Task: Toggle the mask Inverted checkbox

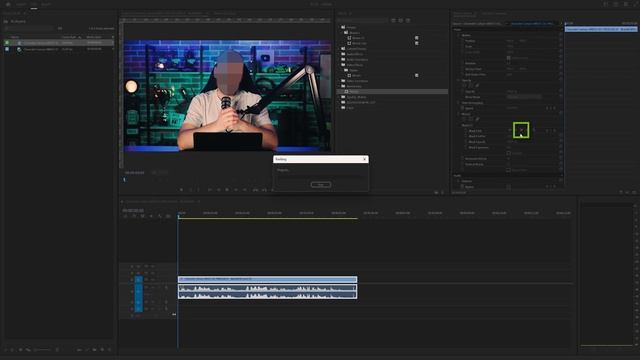Action: click(x=509, y=153)
